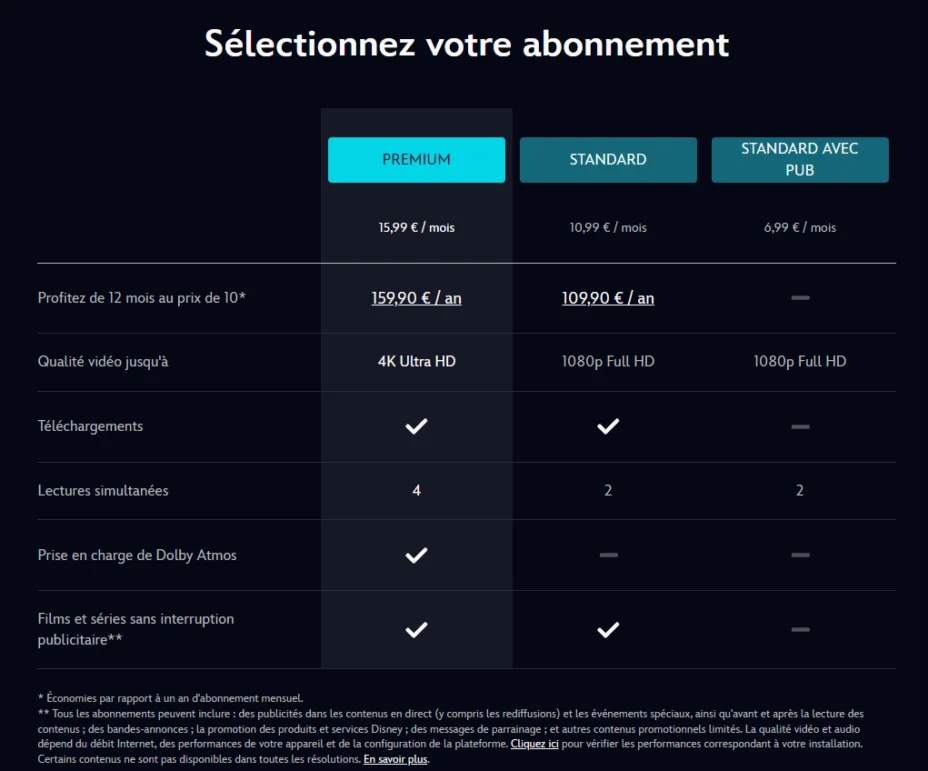The height and width of the screenshot is (771, 928).
Task: Click Premium's ad-free checkmark icon
Action: [416, 629]
